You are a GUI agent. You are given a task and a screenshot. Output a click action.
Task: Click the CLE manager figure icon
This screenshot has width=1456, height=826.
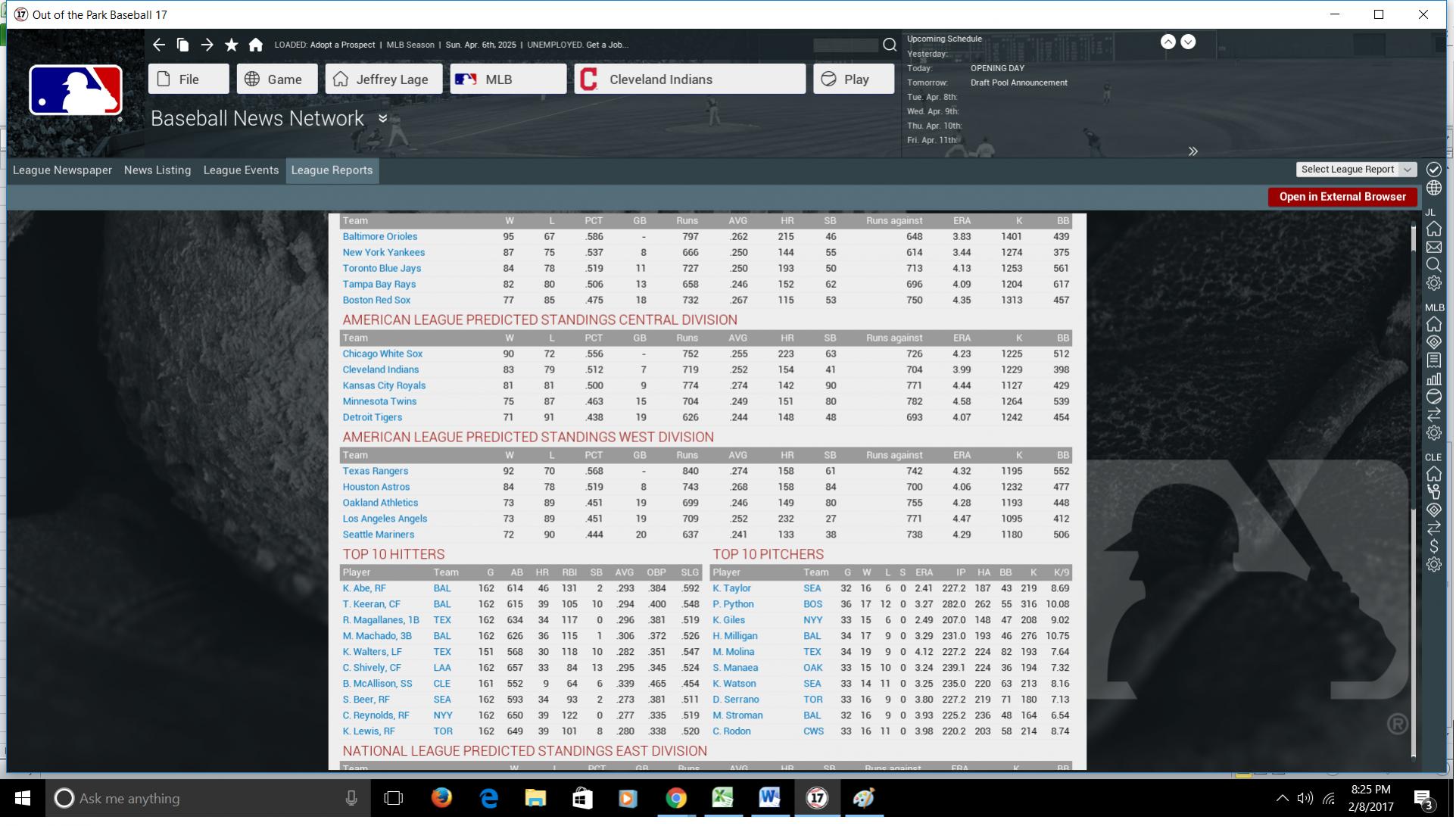(1433, 492)
